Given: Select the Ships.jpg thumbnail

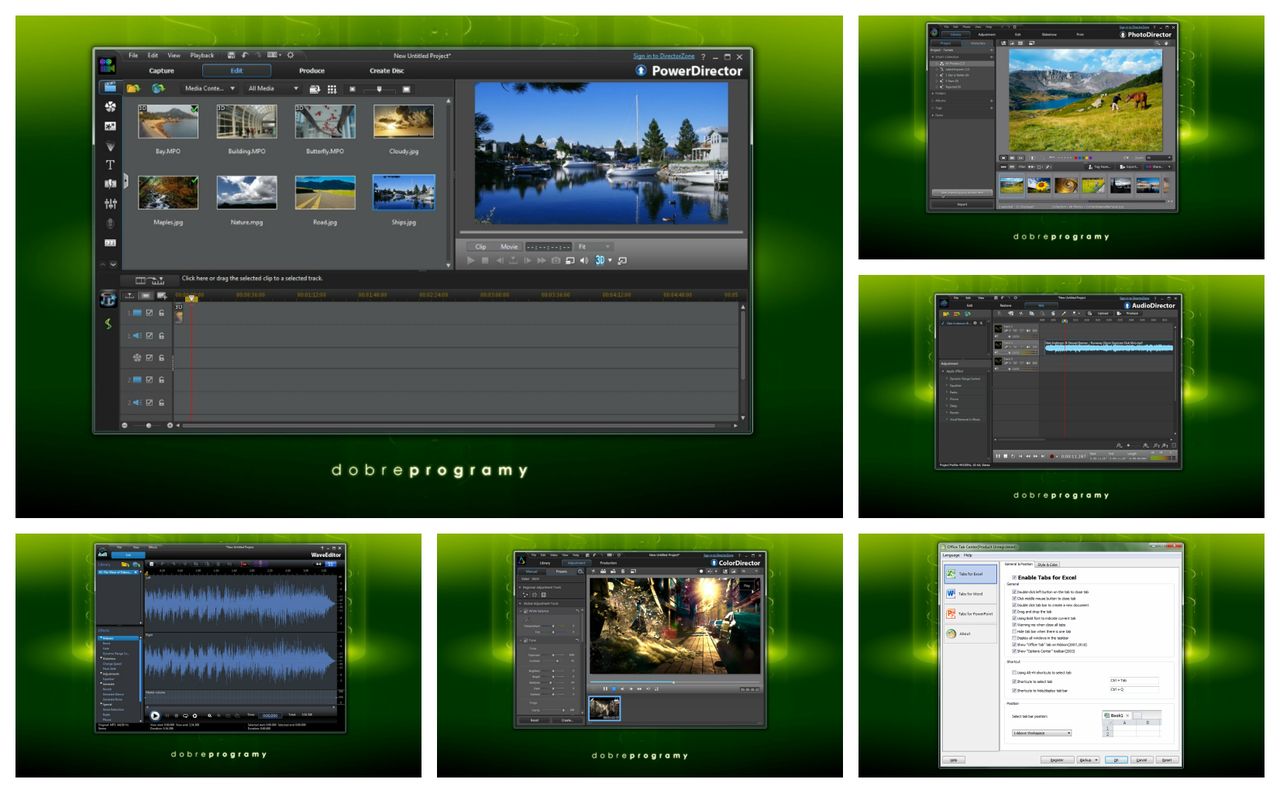Looking at the screenshot, I should (404, 192).
